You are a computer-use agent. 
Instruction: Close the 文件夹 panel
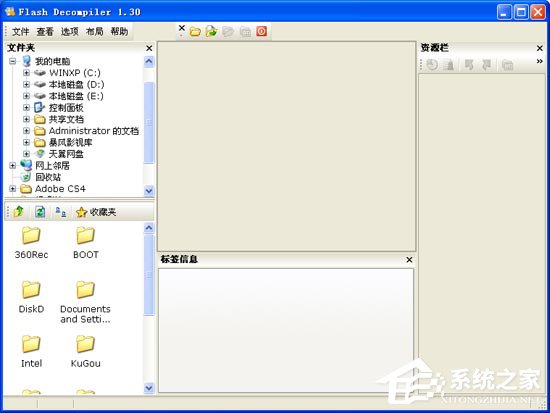coord(149,48)
